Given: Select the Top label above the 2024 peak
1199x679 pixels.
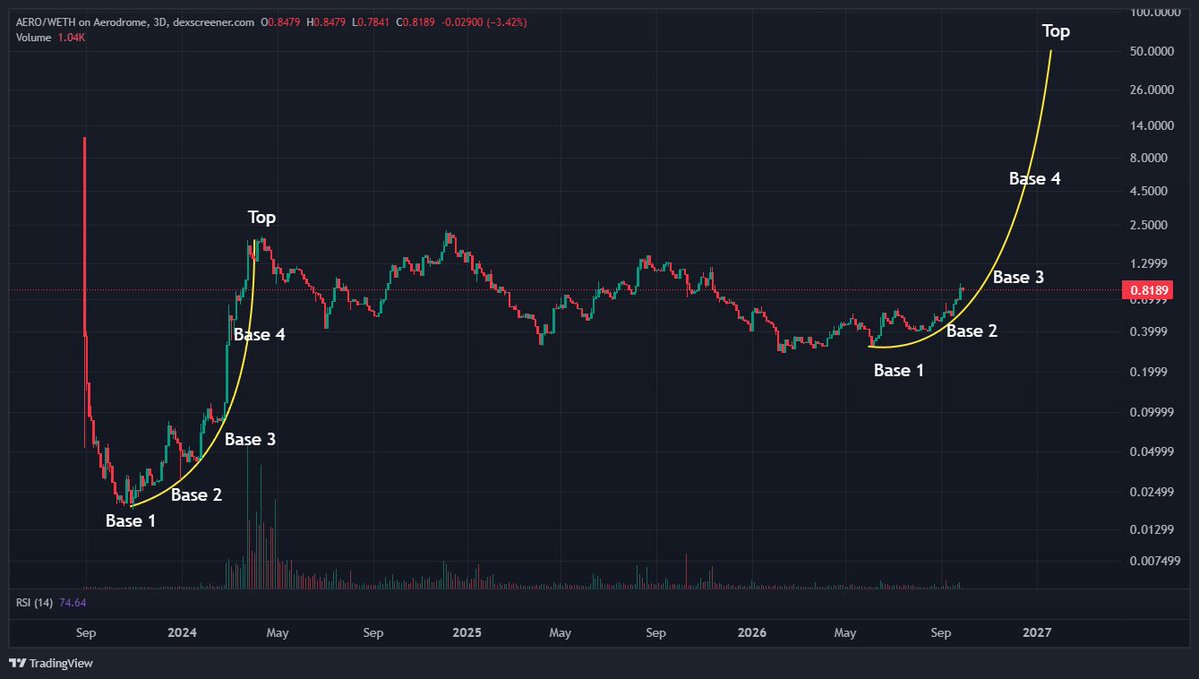Looking at the screenshot, I should [x=262, y=217].
